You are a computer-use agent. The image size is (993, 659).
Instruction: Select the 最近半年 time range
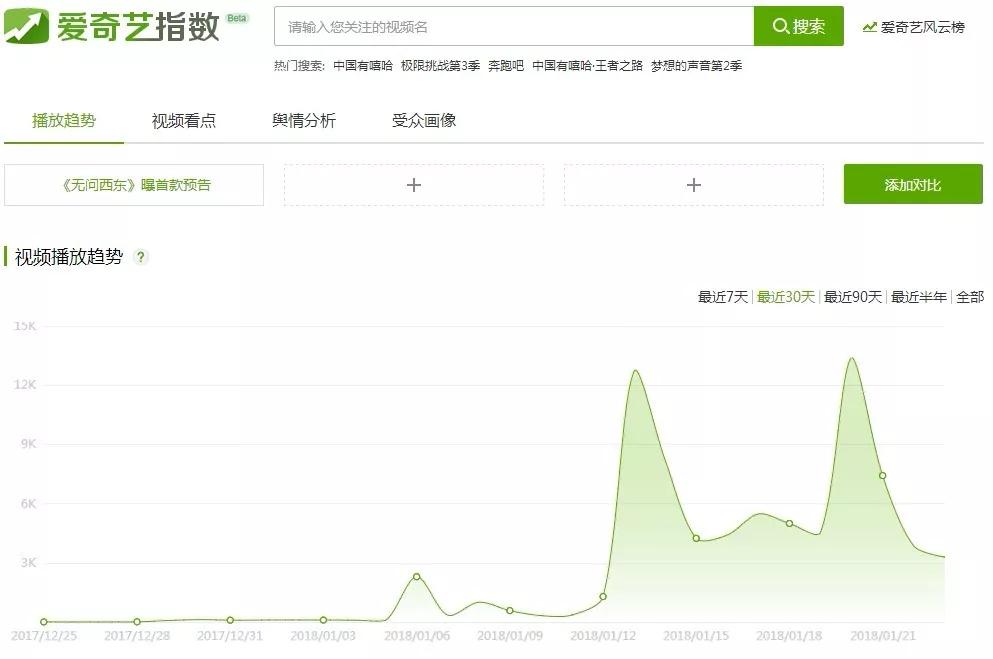click(x=918, y=297)
